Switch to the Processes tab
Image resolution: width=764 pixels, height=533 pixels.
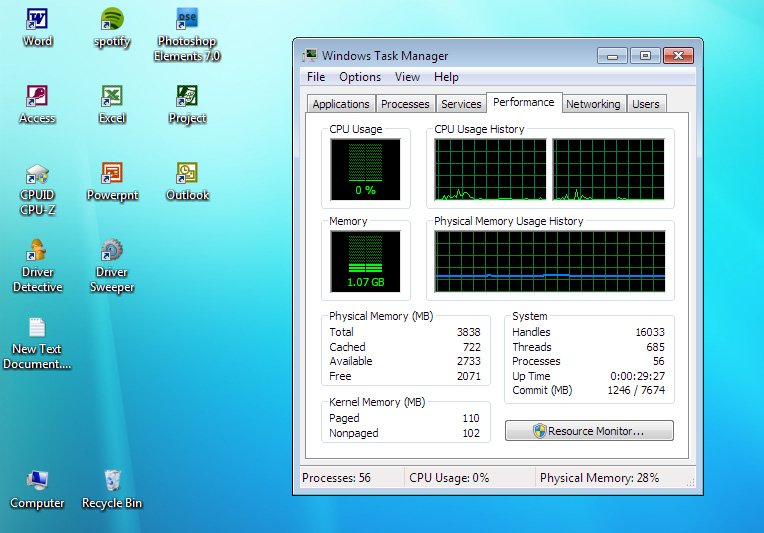coord(405,104)
